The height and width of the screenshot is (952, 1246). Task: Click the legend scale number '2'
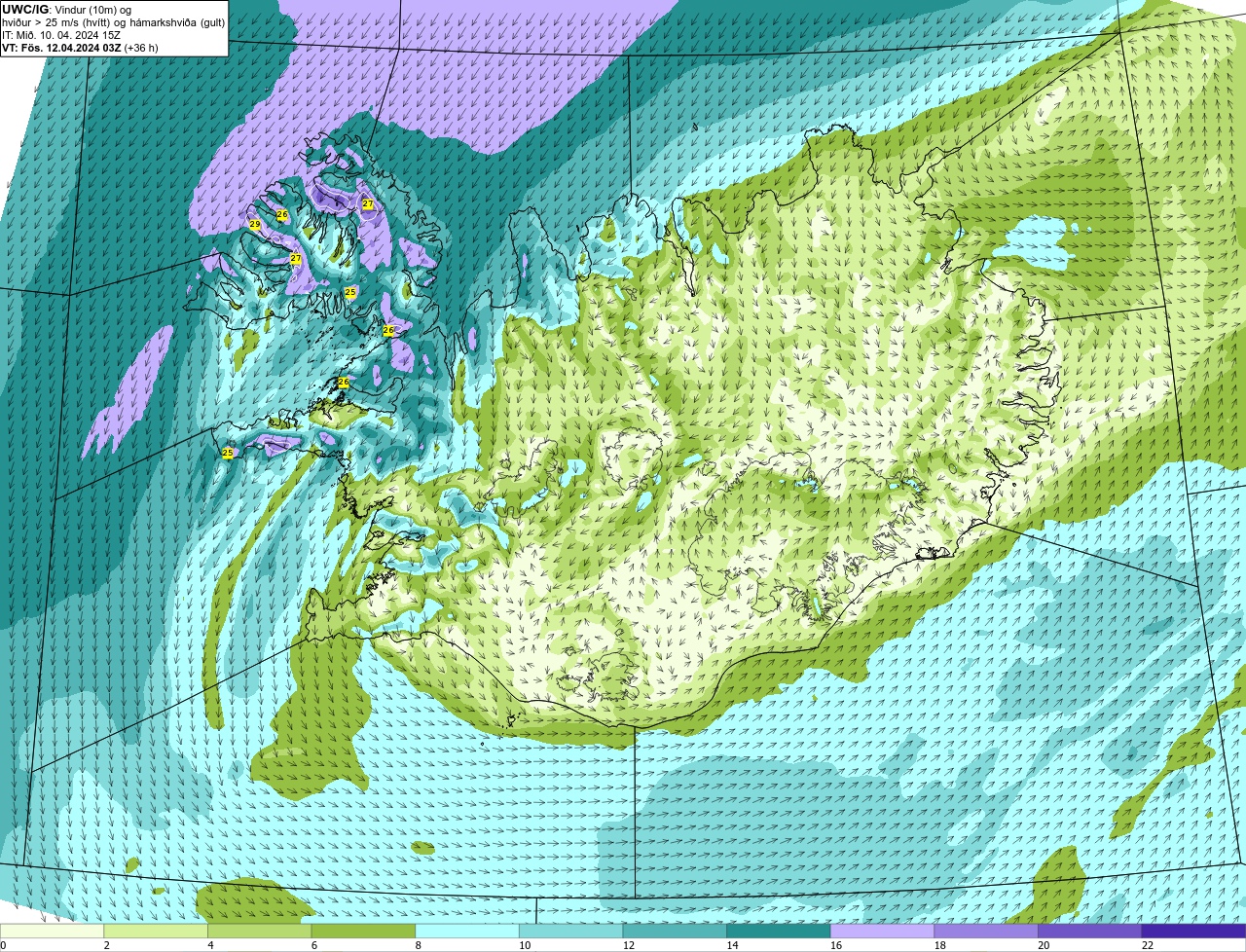point(106,945)
